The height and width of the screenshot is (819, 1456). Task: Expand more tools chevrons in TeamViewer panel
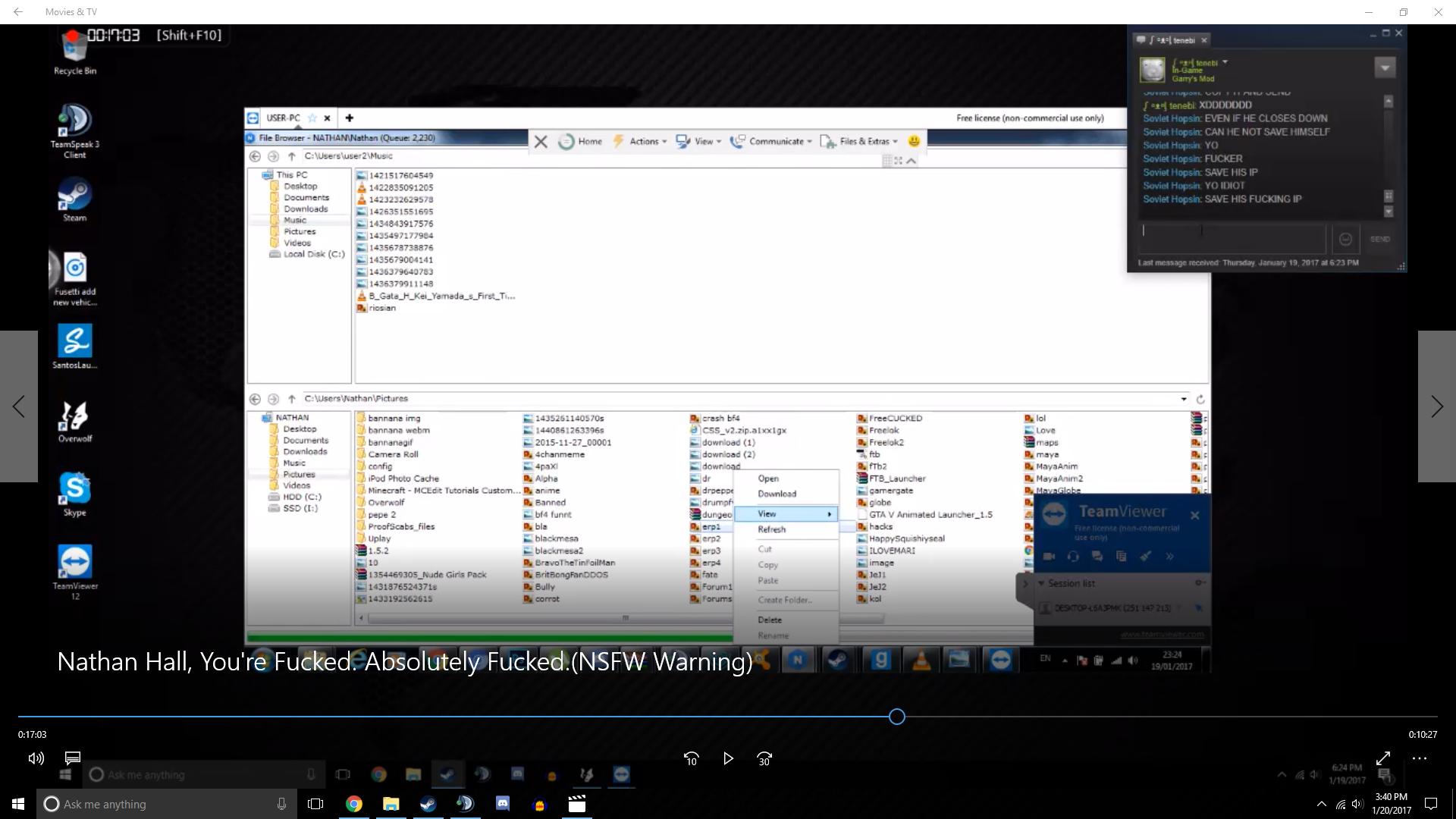pos(1170,557)
